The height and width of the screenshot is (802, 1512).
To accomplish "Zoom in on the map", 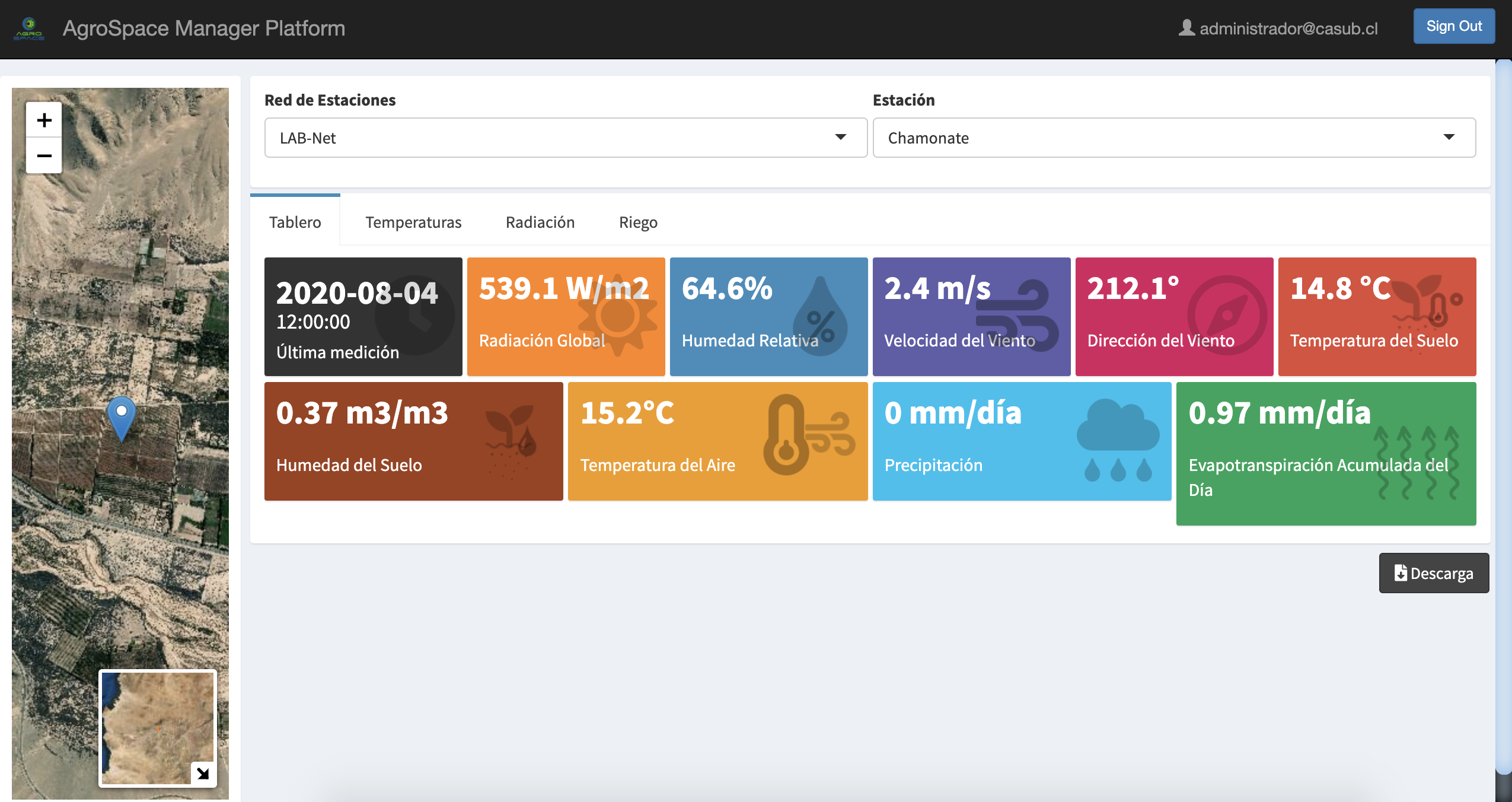I will pos(44,120).
